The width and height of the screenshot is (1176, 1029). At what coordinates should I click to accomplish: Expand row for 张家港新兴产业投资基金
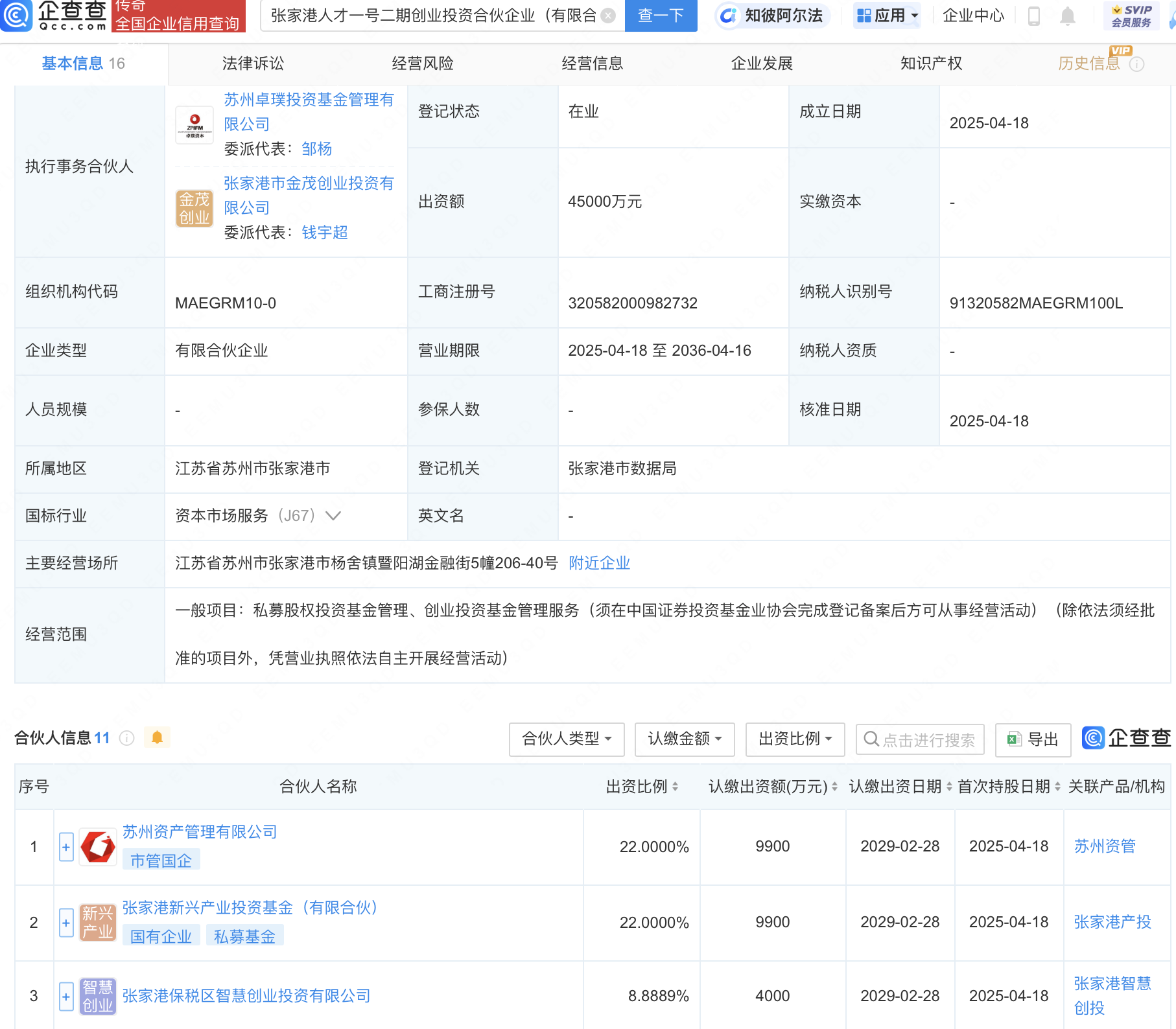(x=66, y=923)
